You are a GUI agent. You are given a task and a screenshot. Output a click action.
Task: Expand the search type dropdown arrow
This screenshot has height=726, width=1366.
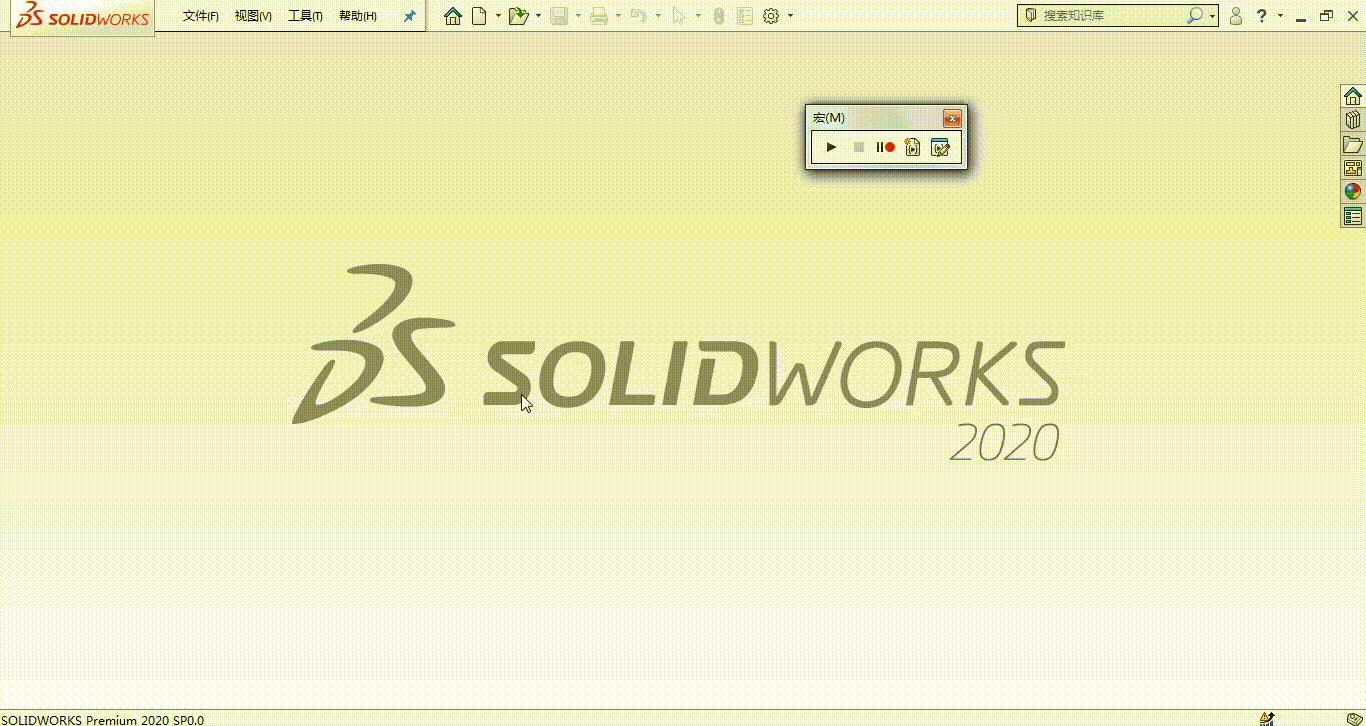1212,16
